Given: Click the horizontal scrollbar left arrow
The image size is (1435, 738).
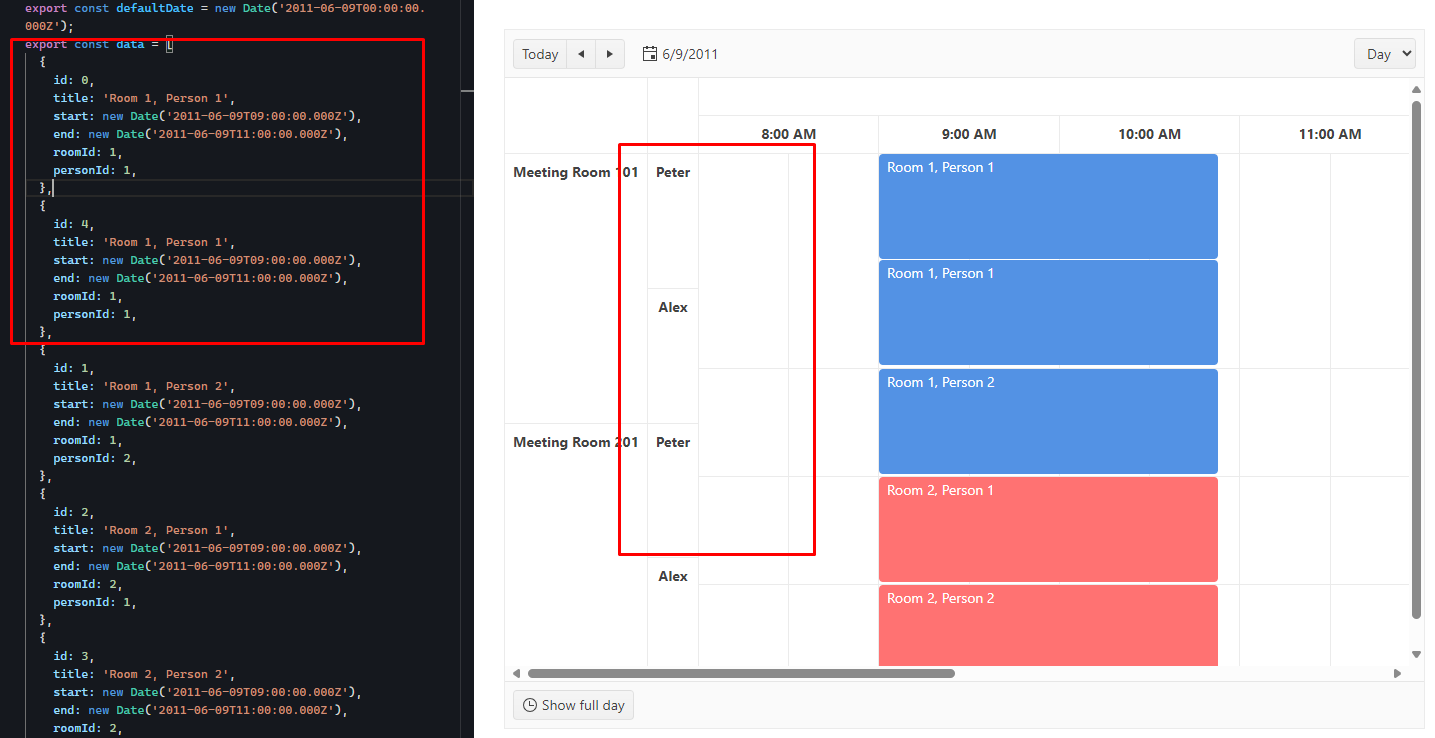Looking at the screenshot, I should pyautogui.click(x=516, y=673).
